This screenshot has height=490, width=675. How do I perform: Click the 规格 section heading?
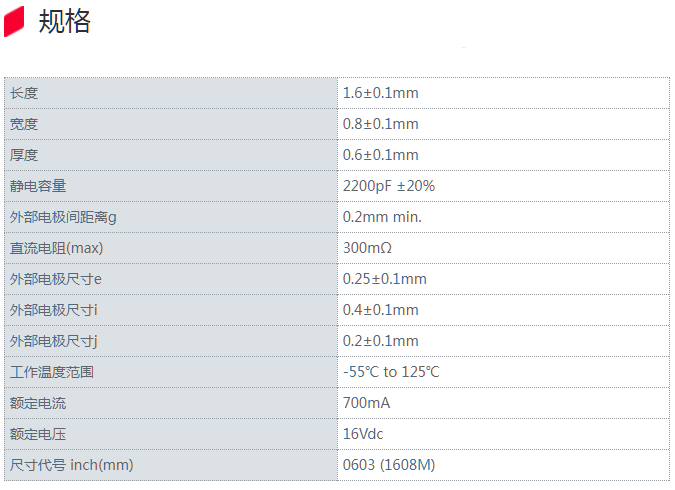coord(65,21)
